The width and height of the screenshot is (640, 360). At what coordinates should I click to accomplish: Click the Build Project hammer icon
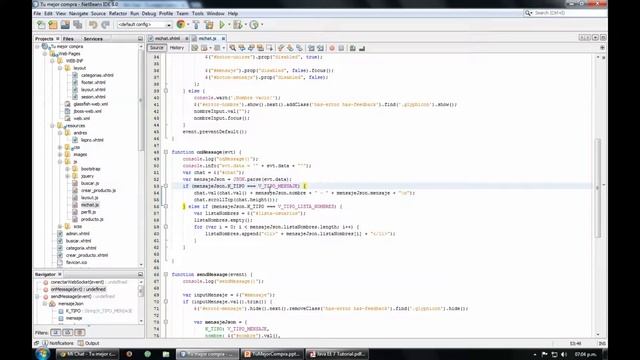(x=196, y=25)
